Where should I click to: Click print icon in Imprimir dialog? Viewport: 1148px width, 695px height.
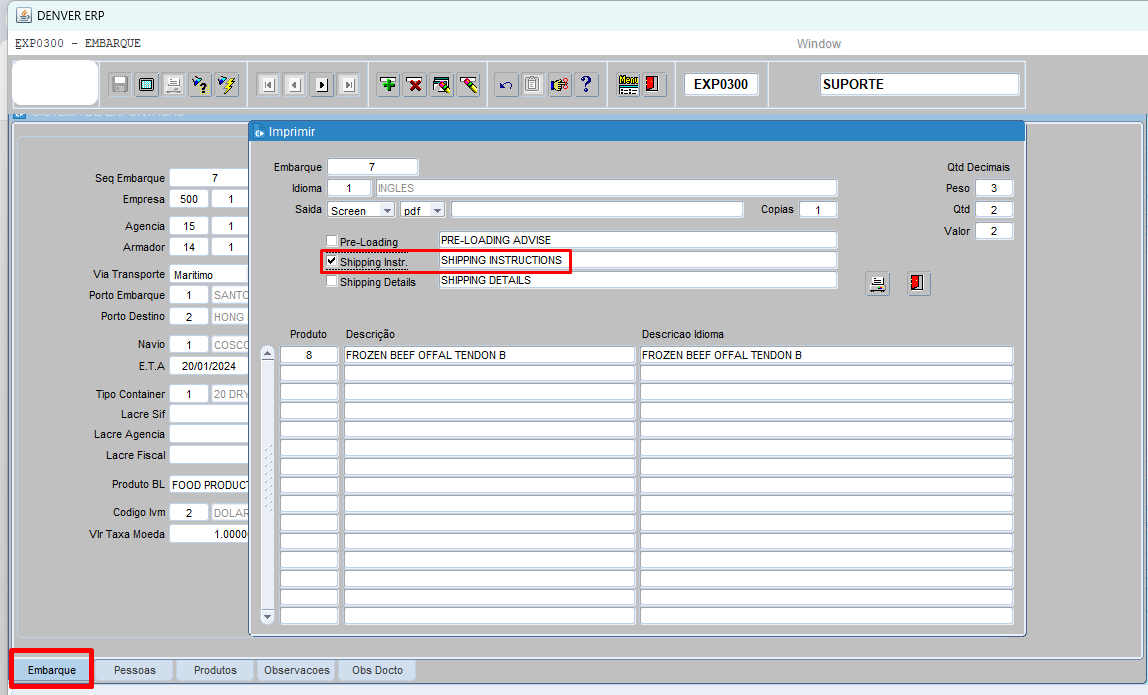pyautogui.click(x=878, y=283)
